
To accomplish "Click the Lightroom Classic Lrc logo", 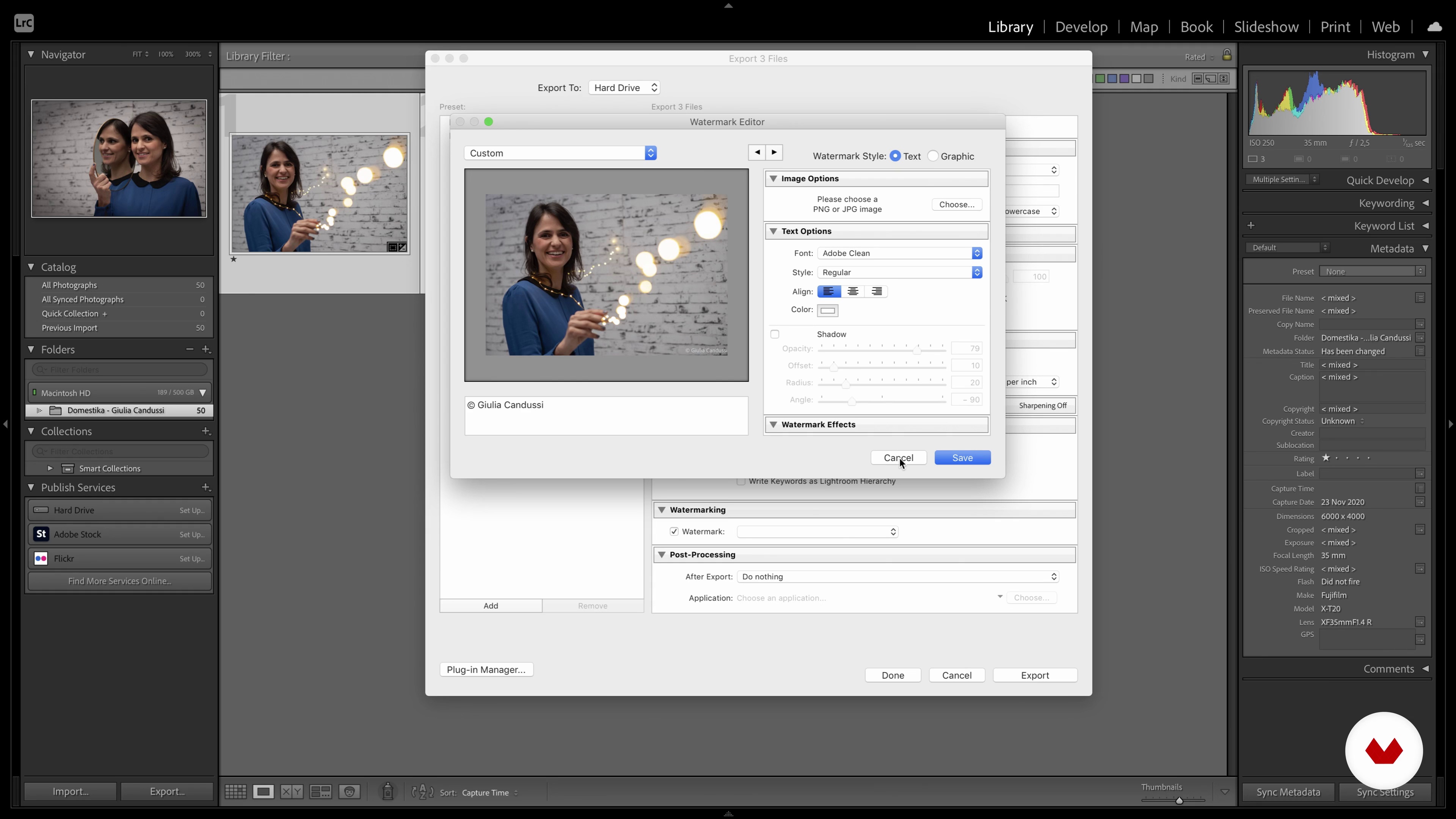I will coord(24,23).
